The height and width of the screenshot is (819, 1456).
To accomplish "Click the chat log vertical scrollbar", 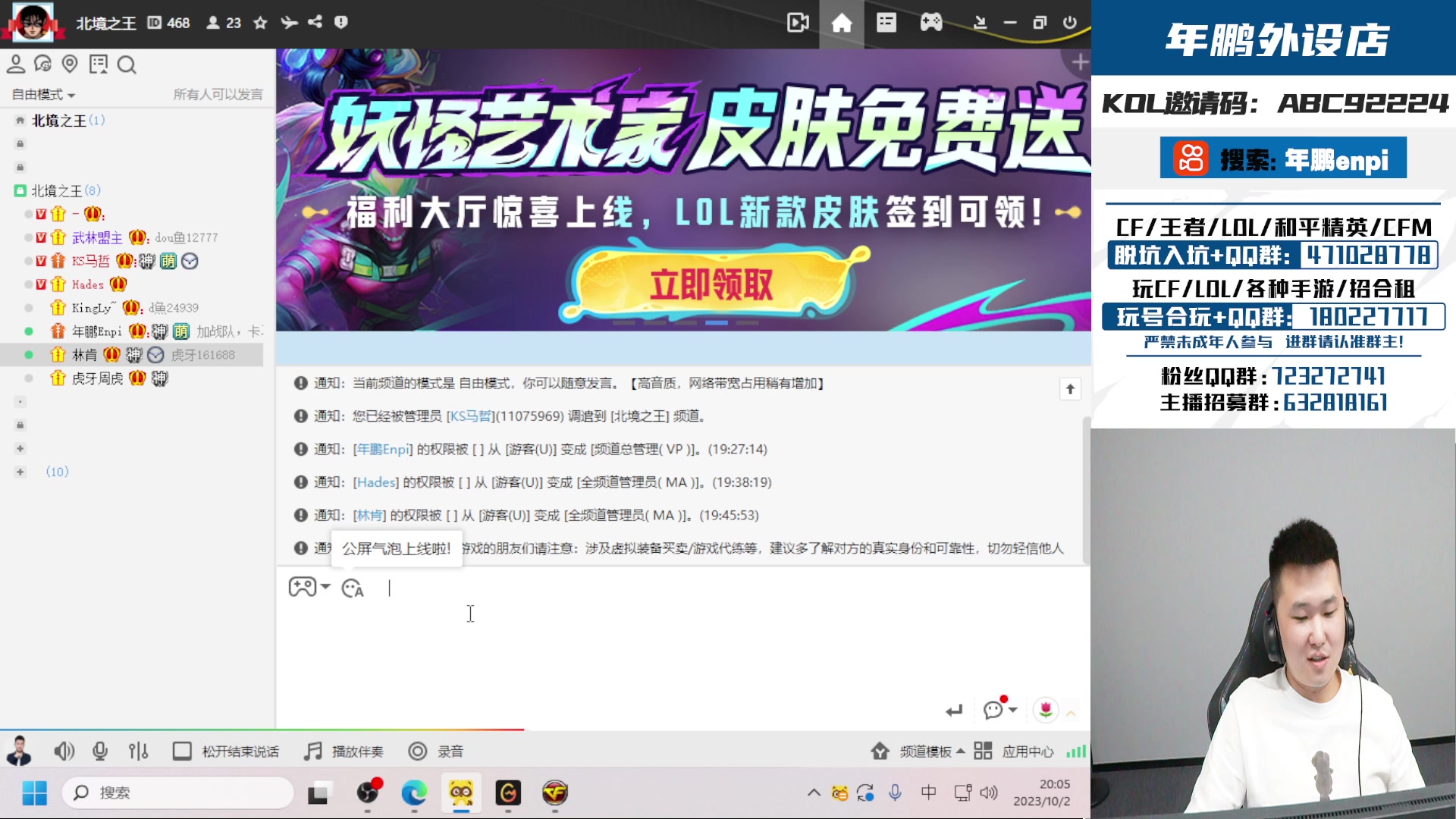I will (1086, 489).
